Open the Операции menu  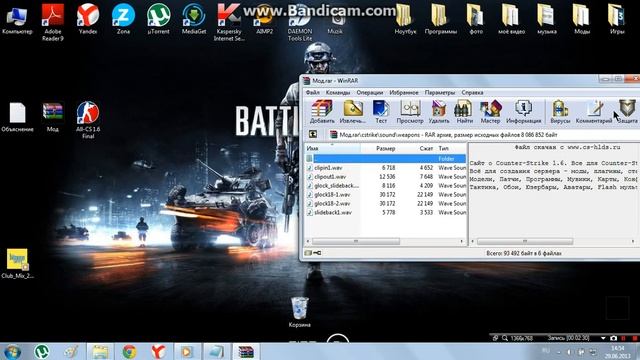(x=370, y=93)
